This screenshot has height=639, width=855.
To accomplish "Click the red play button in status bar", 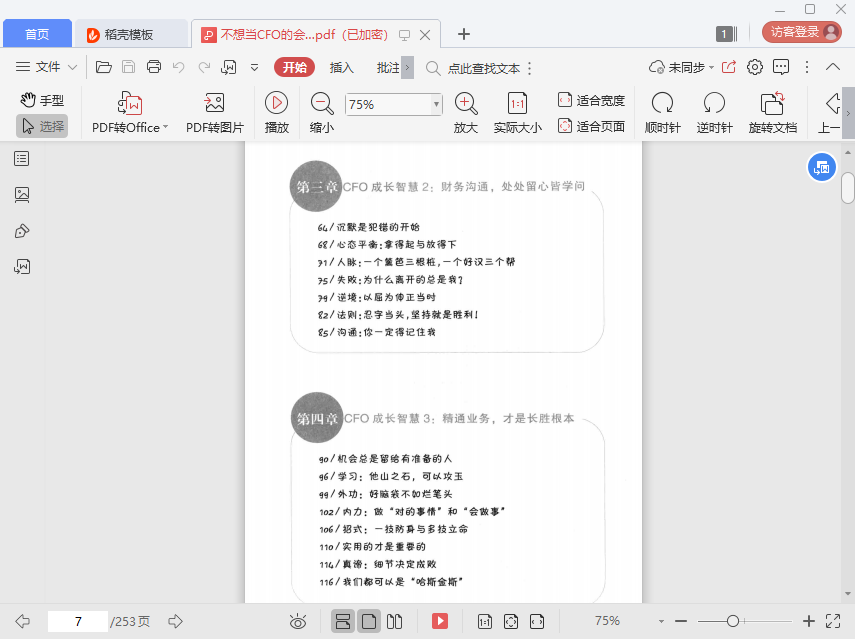I will [x=439, y=621].
